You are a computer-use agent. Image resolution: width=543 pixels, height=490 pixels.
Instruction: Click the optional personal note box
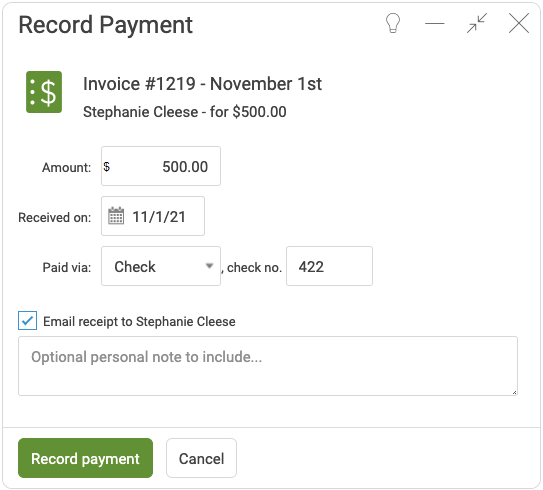coord(268,366)
